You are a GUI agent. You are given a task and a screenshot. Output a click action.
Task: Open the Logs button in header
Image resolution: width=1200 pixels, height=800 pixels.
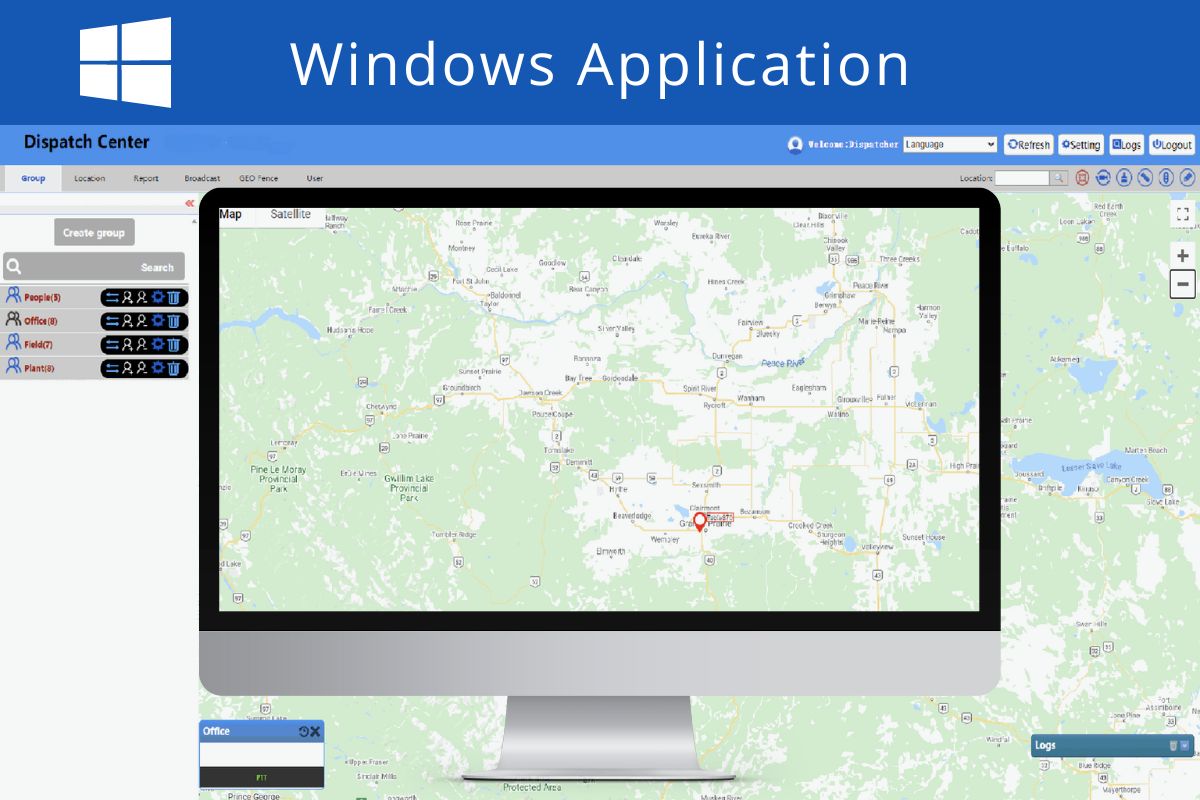click(x=1127, y=145)
